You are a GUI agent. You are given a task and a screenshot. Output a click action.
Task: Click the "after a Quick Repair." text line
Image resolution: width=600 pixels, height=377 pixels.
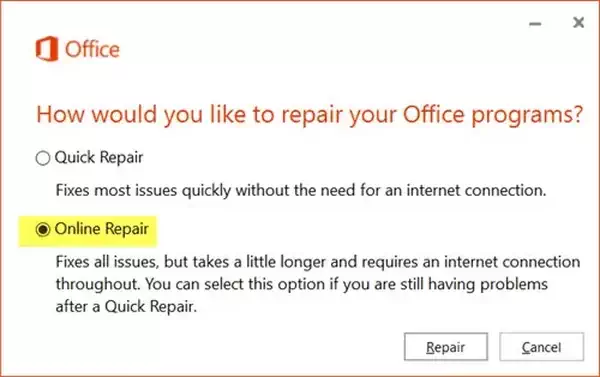(x=126, y=307)
